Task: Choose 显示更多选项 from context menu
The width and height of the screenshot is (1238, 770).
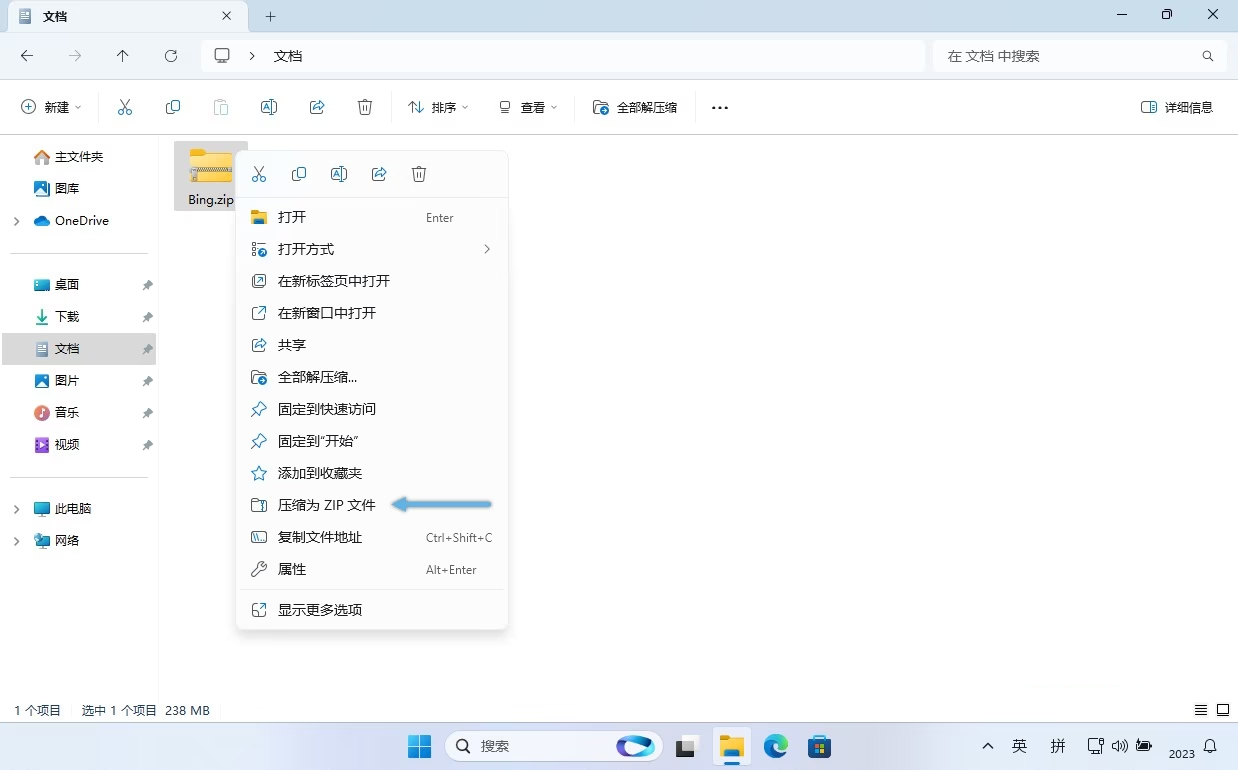Action: pyautogui.click(x=320, y=610)
